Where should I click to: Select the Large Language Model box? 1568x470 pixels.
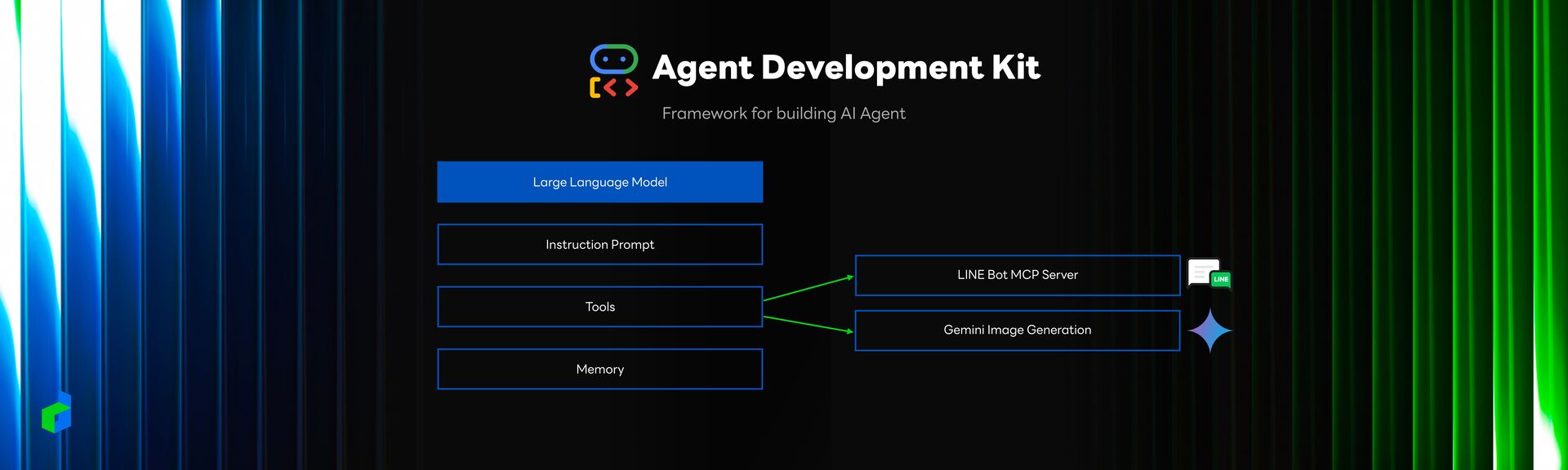tap(600, 182)
